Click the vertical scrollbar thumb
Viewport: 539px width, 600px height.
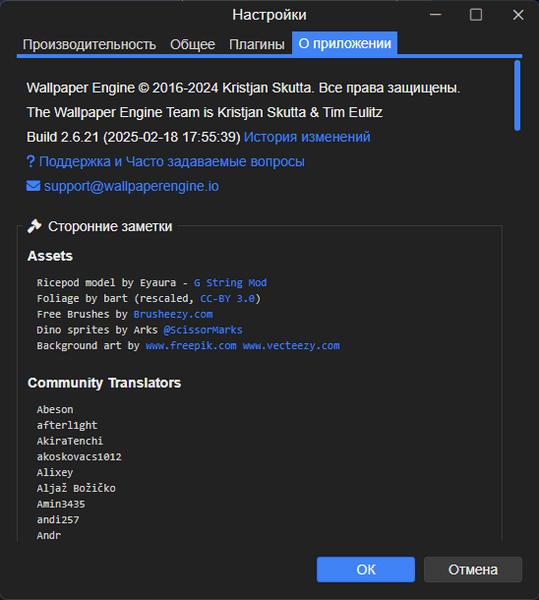click(x=517, y=96)
